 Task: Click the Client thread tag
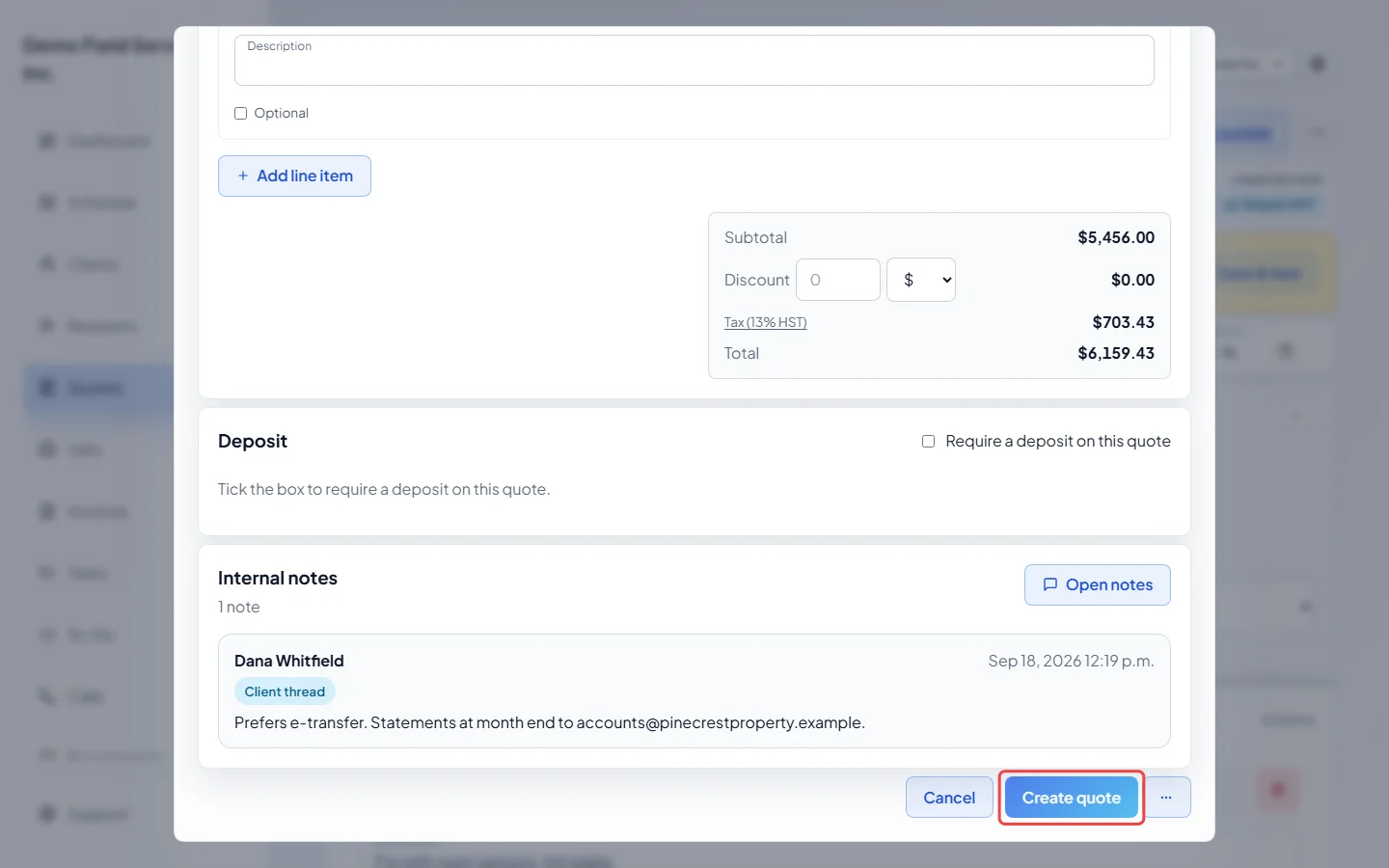[x=285, y=692]
